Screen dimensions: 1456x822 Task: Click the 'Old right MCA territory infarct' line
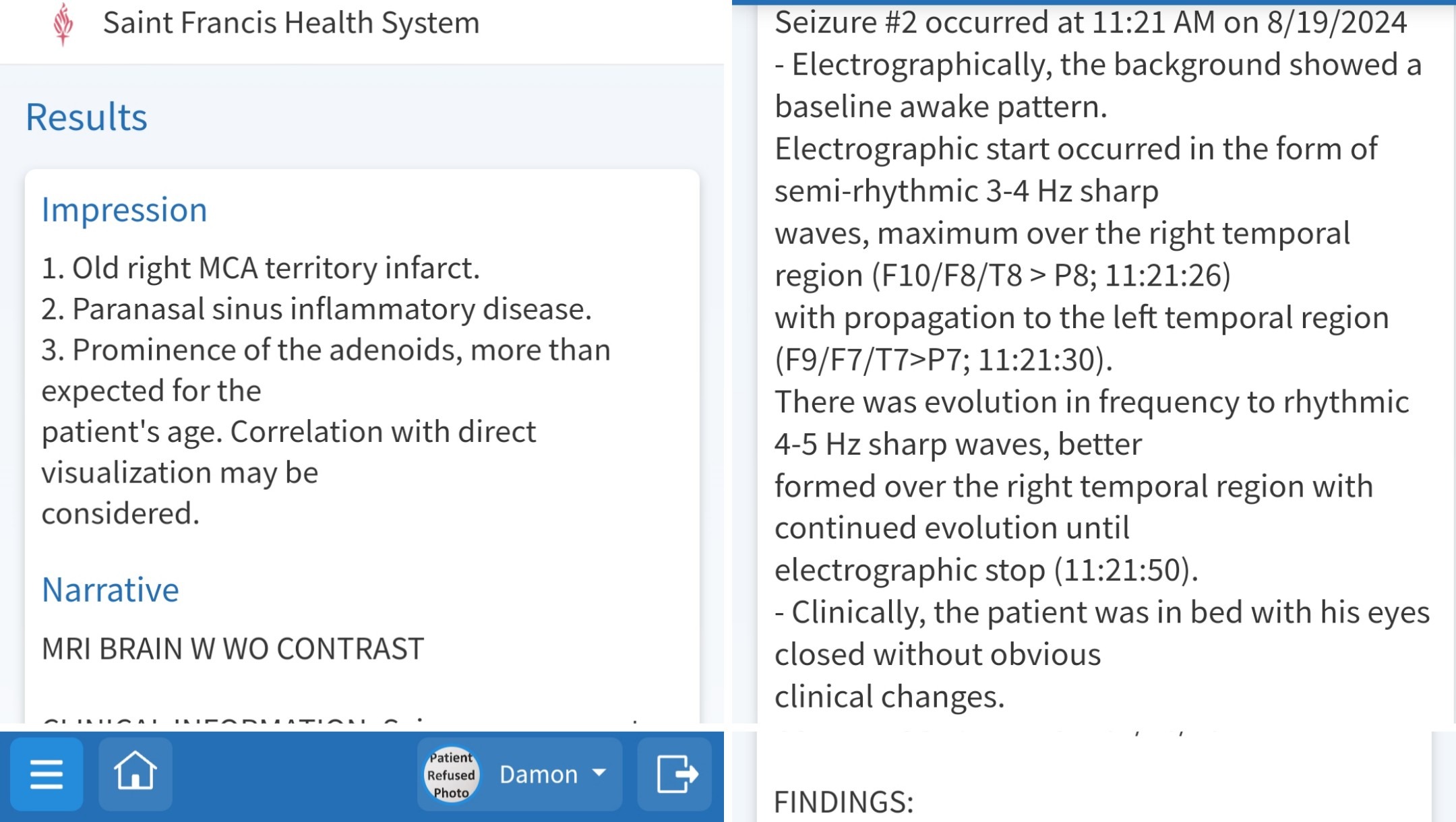pyautogui.click(x=260, y=268)
